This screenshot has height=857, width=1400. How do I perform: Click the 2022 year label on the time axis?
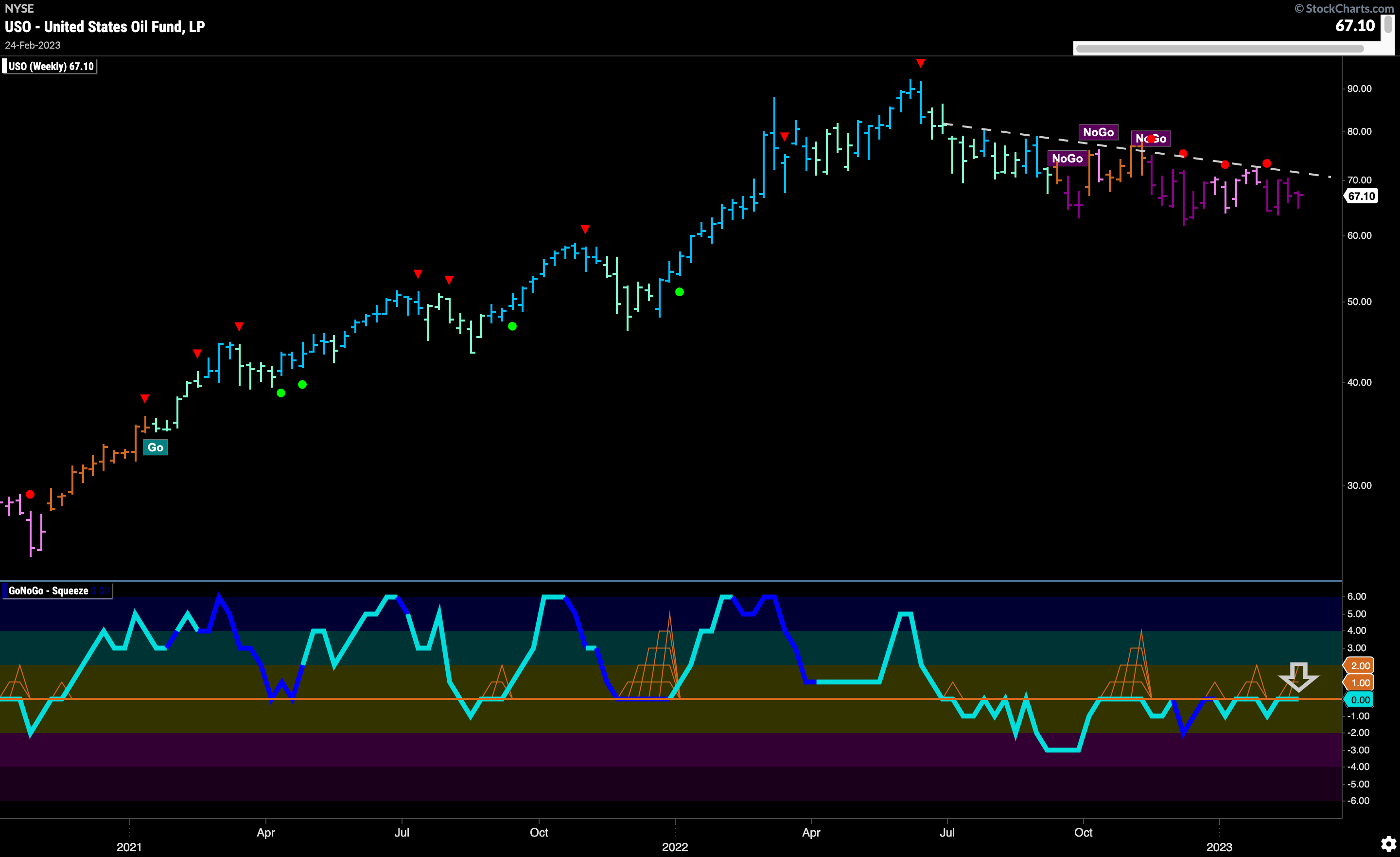[675, 847]
